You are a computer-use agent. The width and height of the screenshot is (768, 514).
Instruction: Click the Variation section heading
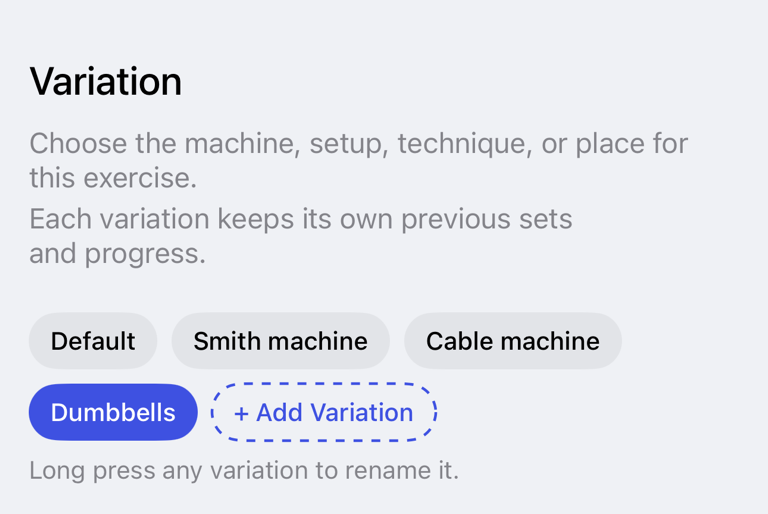click(x=106, y=81)
